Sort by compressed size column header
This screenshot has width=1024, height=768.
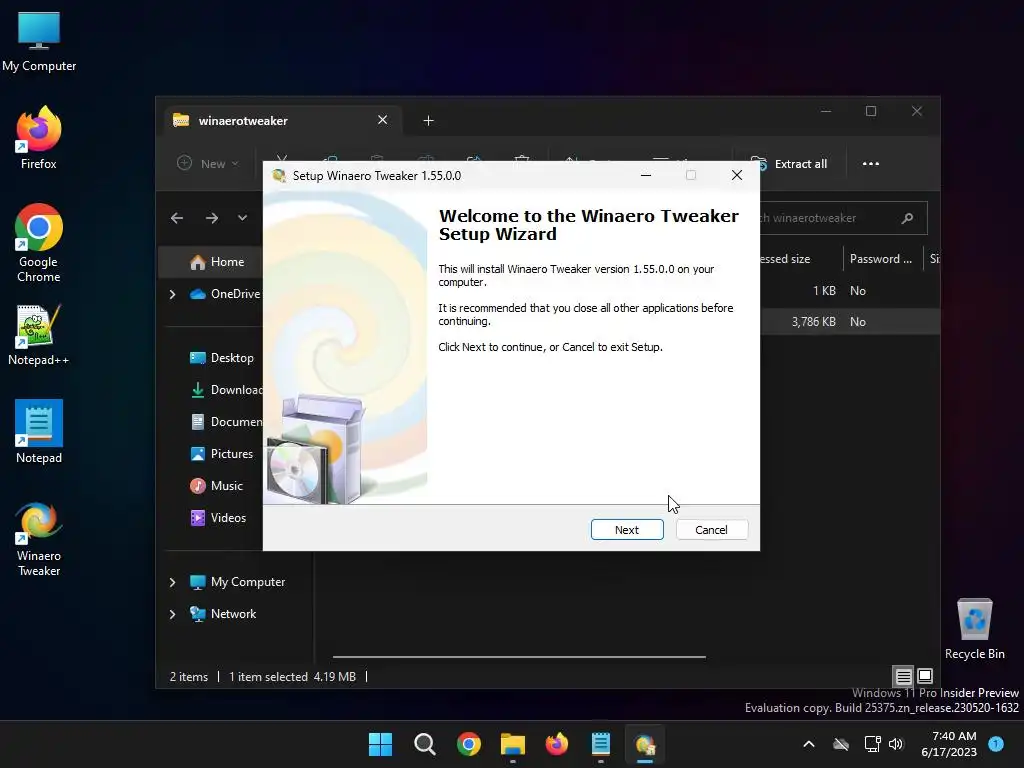801,259
